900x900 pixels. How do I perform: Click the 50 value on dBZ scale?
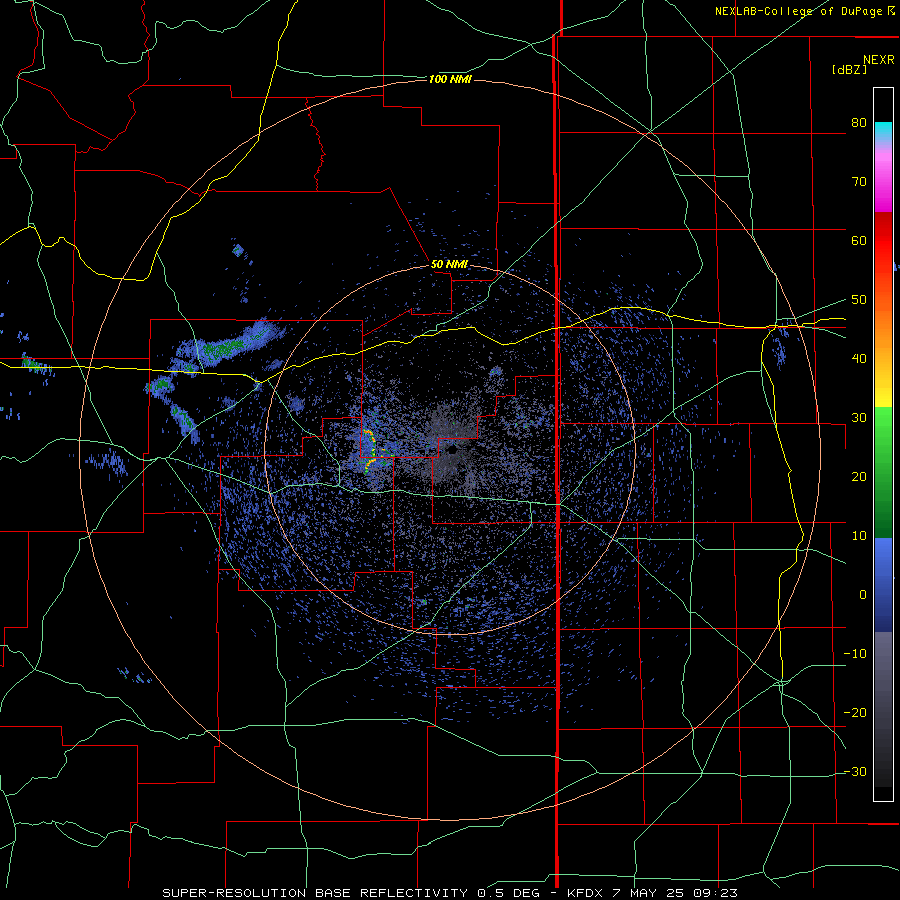click(x=859, y=300)
